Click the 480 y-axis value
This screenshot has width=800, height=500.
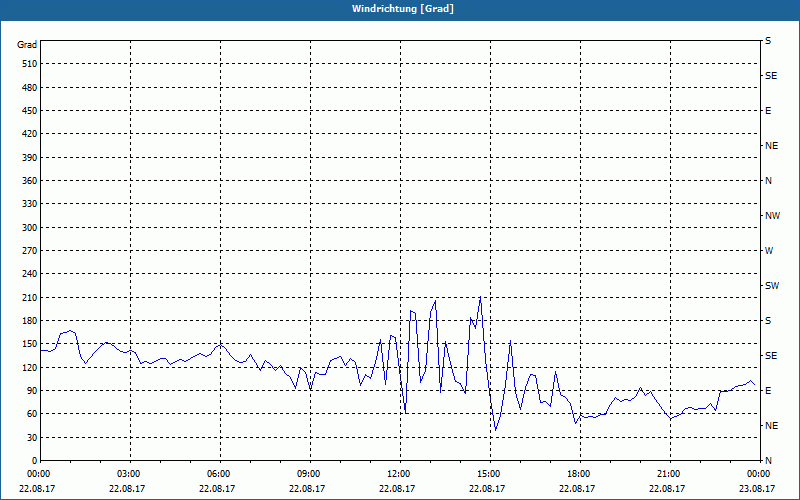(30, 88)
